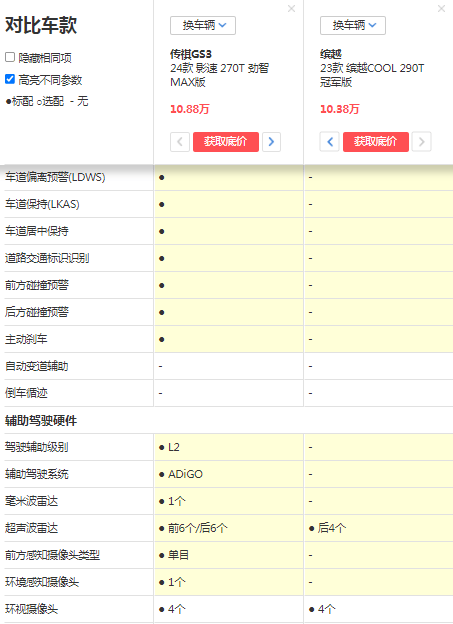Click the 车道保持(LKAS) row label

(42, 204)
